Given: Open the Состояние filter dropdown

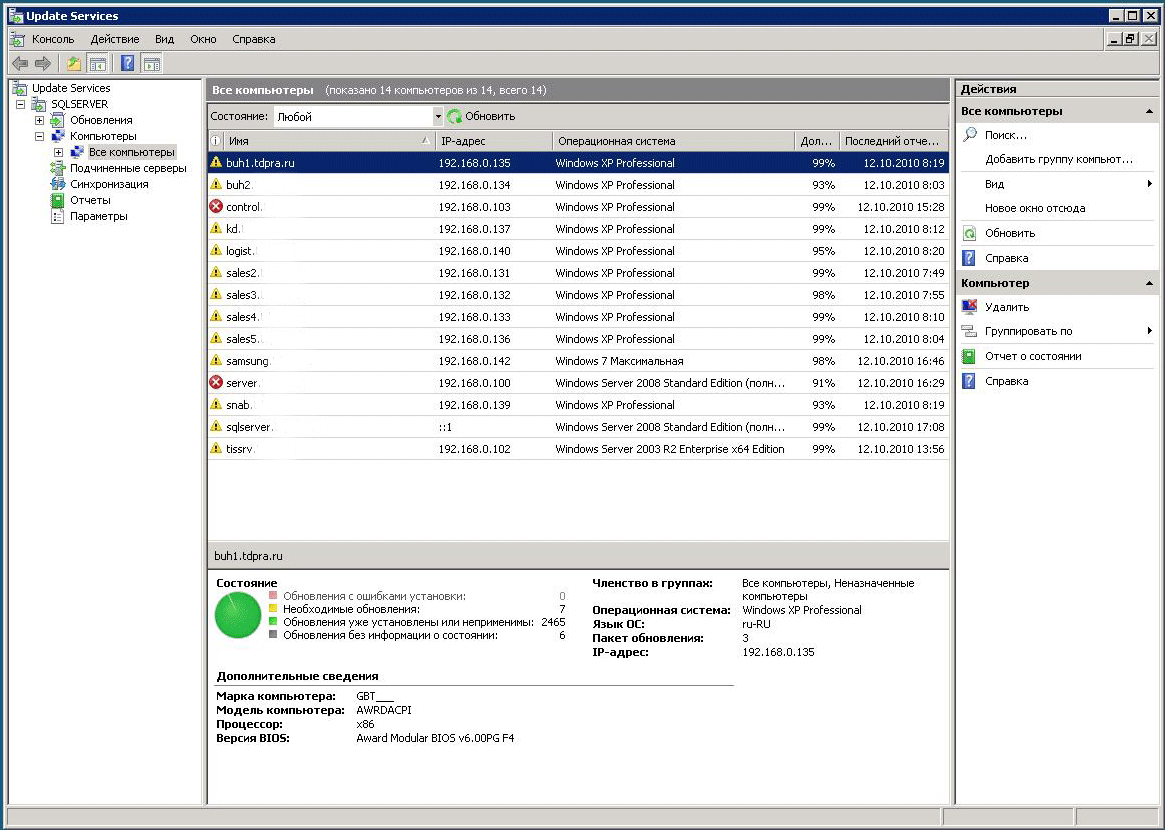Looking at the screenshot, I should [x=437, y=117].
